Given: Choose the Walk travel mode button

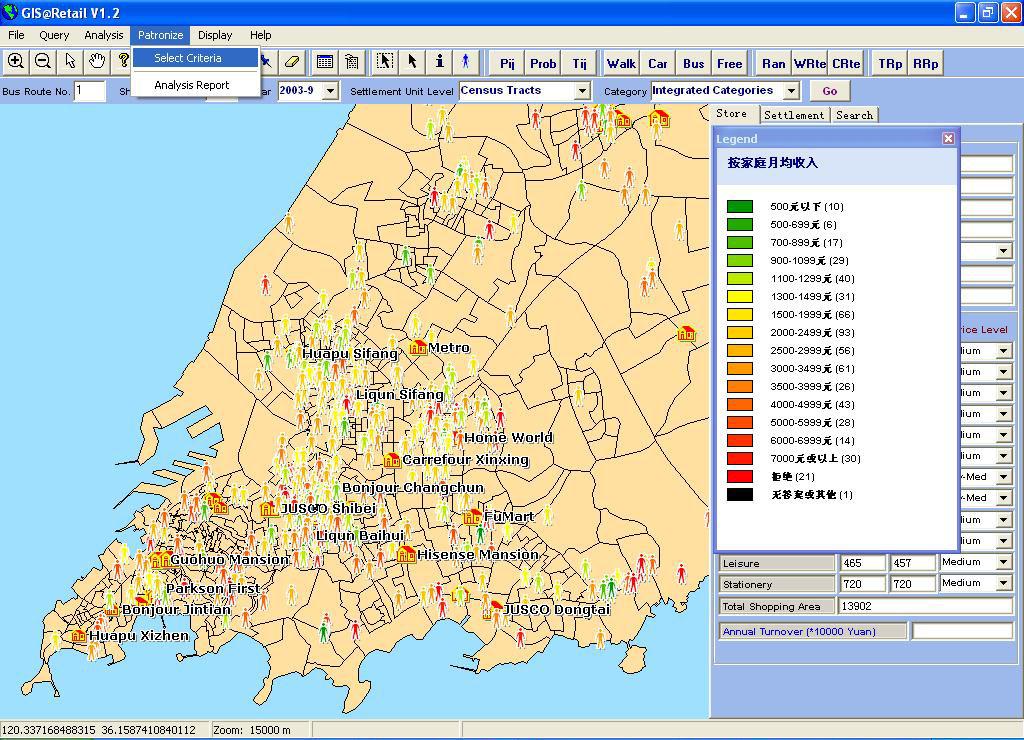Looking at the screenshot, I should coord(621,63).
